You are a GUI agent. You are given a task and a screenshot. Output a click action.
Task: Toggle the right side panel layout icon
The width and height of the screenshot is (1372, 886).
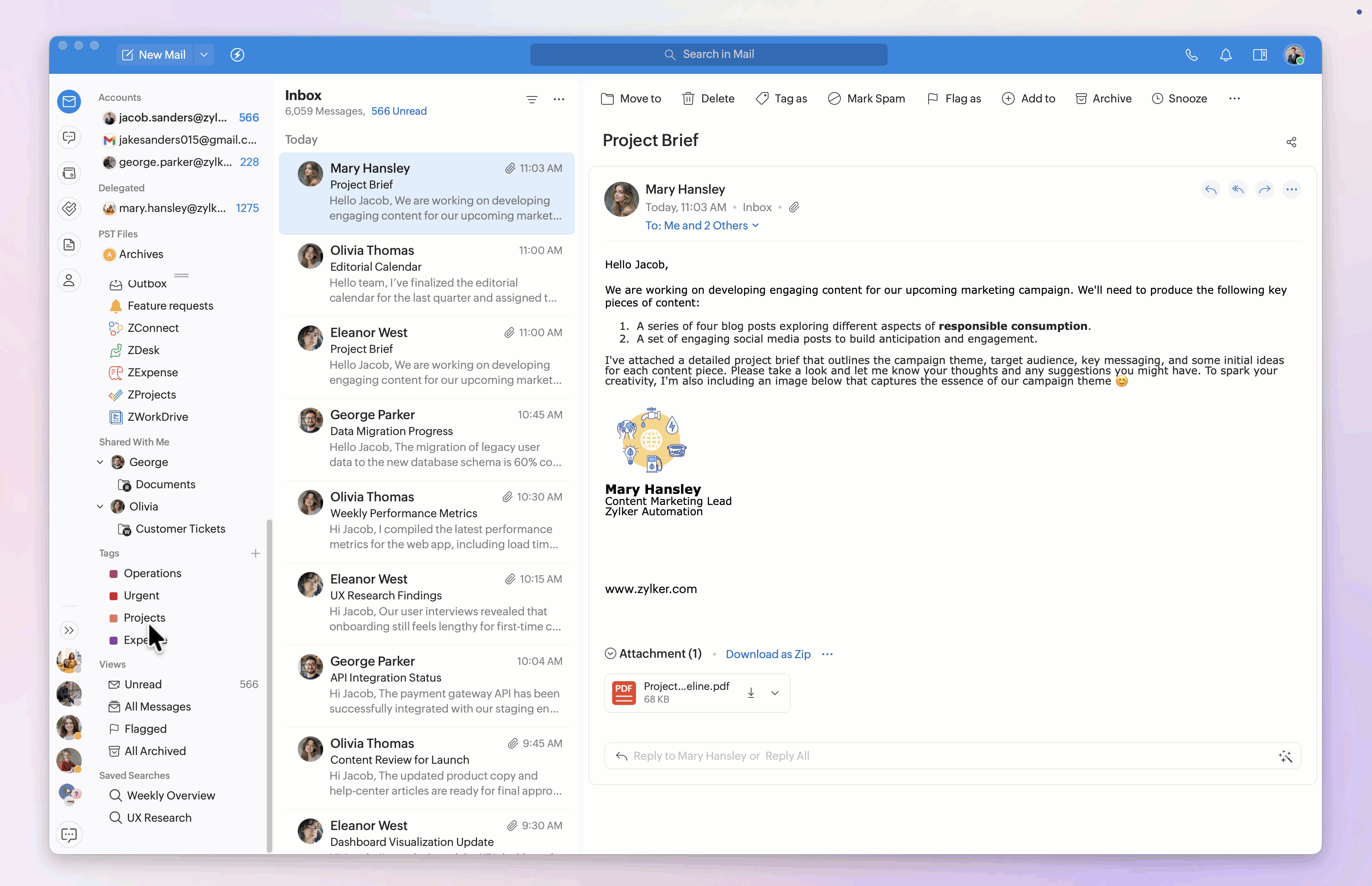click(x=1259, y=55)
